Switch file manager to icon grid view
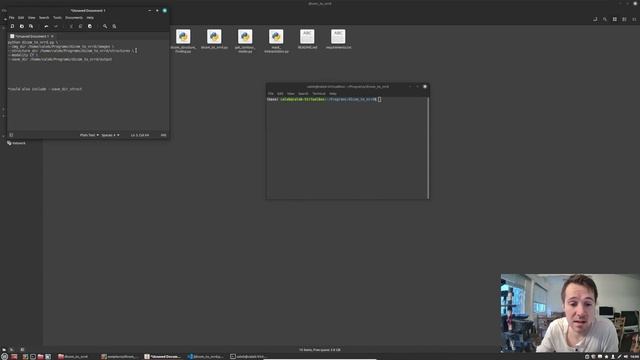 coord(615,19)
